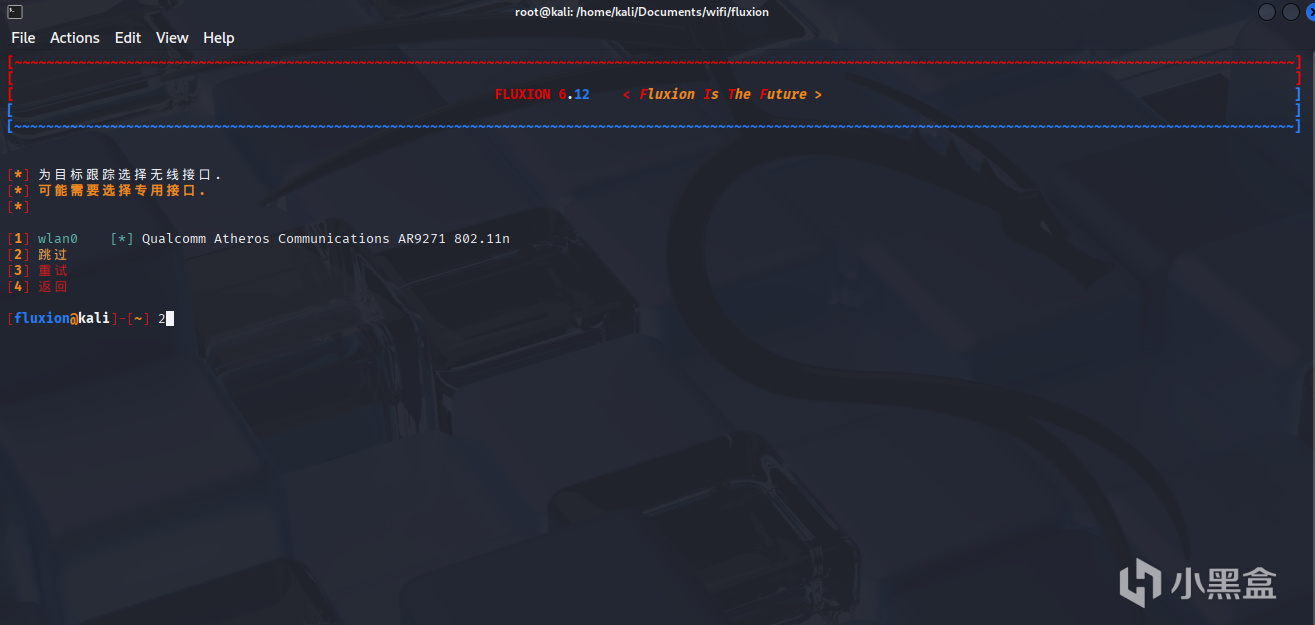Click the 重试 option text
Screen dimensions: 1315x625
(x=53, y=271)
